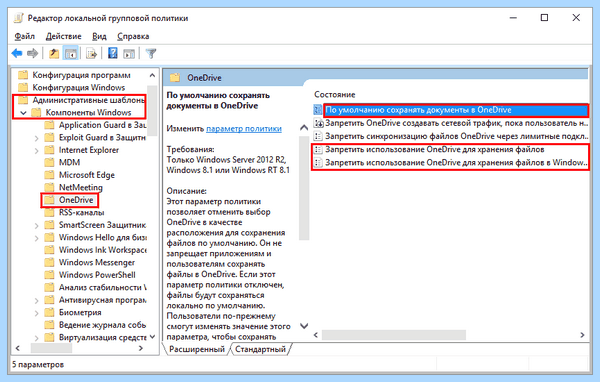Click policy list horizontal scroll left arrow
The width and height of the screenshot is (600, 382).
coord(316,335)
